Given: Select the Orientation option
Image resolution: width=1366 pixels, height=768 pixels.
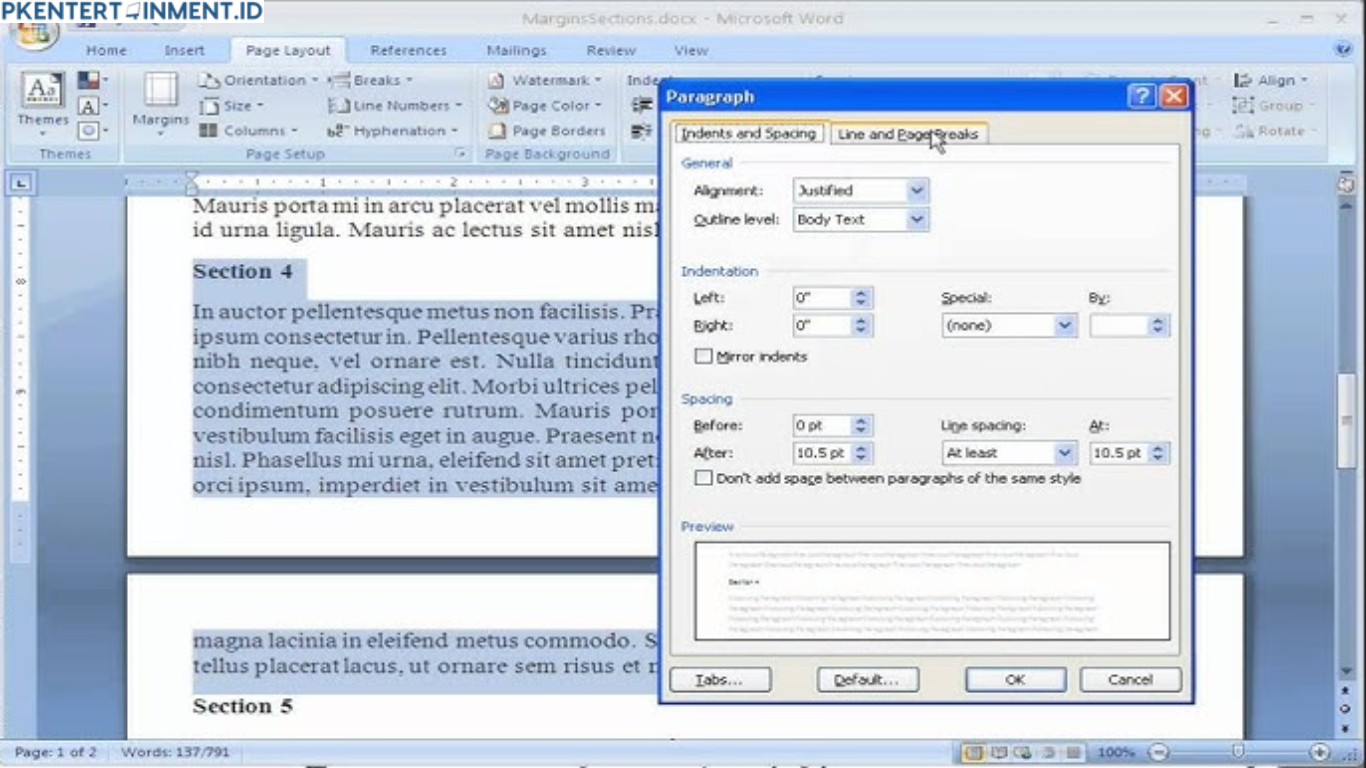Looking at the screenshot, I should [x=258, y=80].
